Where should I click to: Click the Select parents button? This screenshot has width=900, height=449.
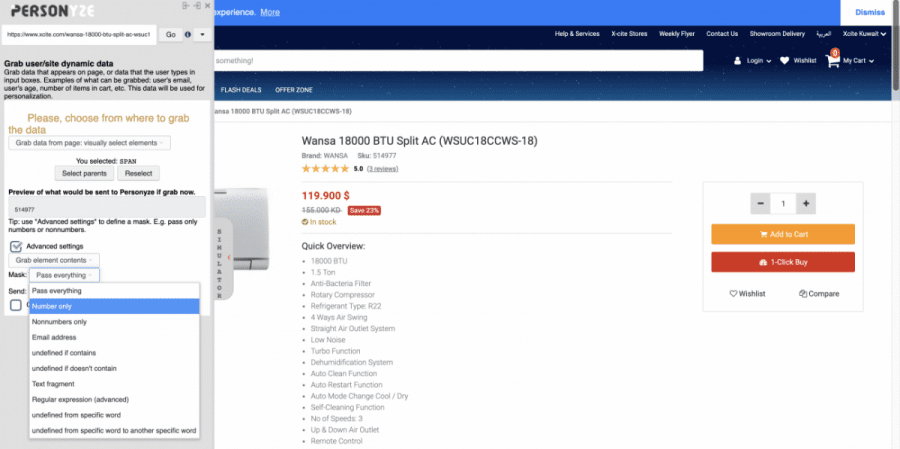(x=84, y=173)
